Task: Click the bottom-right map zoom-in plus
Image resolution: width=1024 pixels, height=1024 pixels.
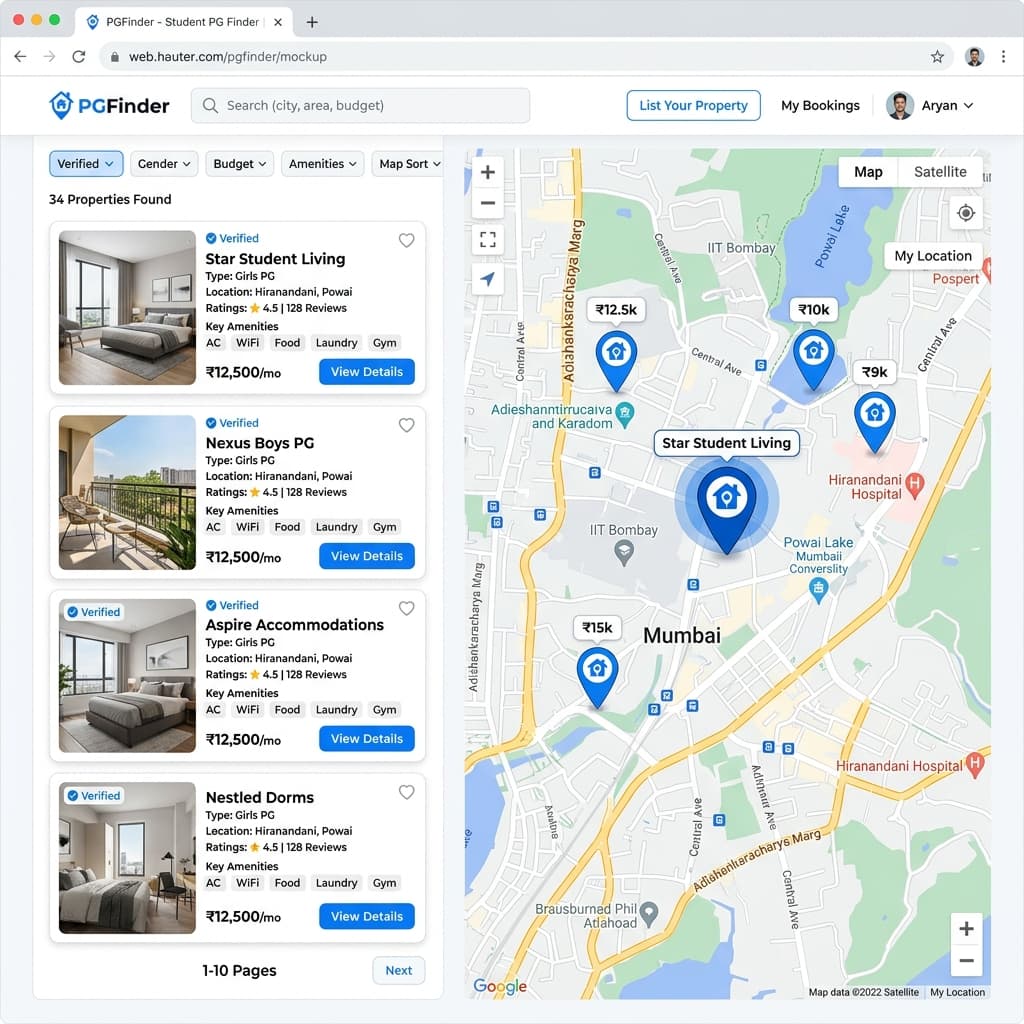Action: coord(966,929)
